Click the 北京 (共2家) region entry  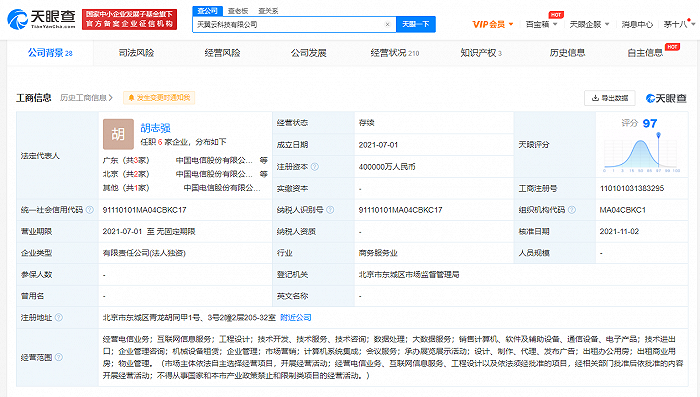click(x=126, y=174)
